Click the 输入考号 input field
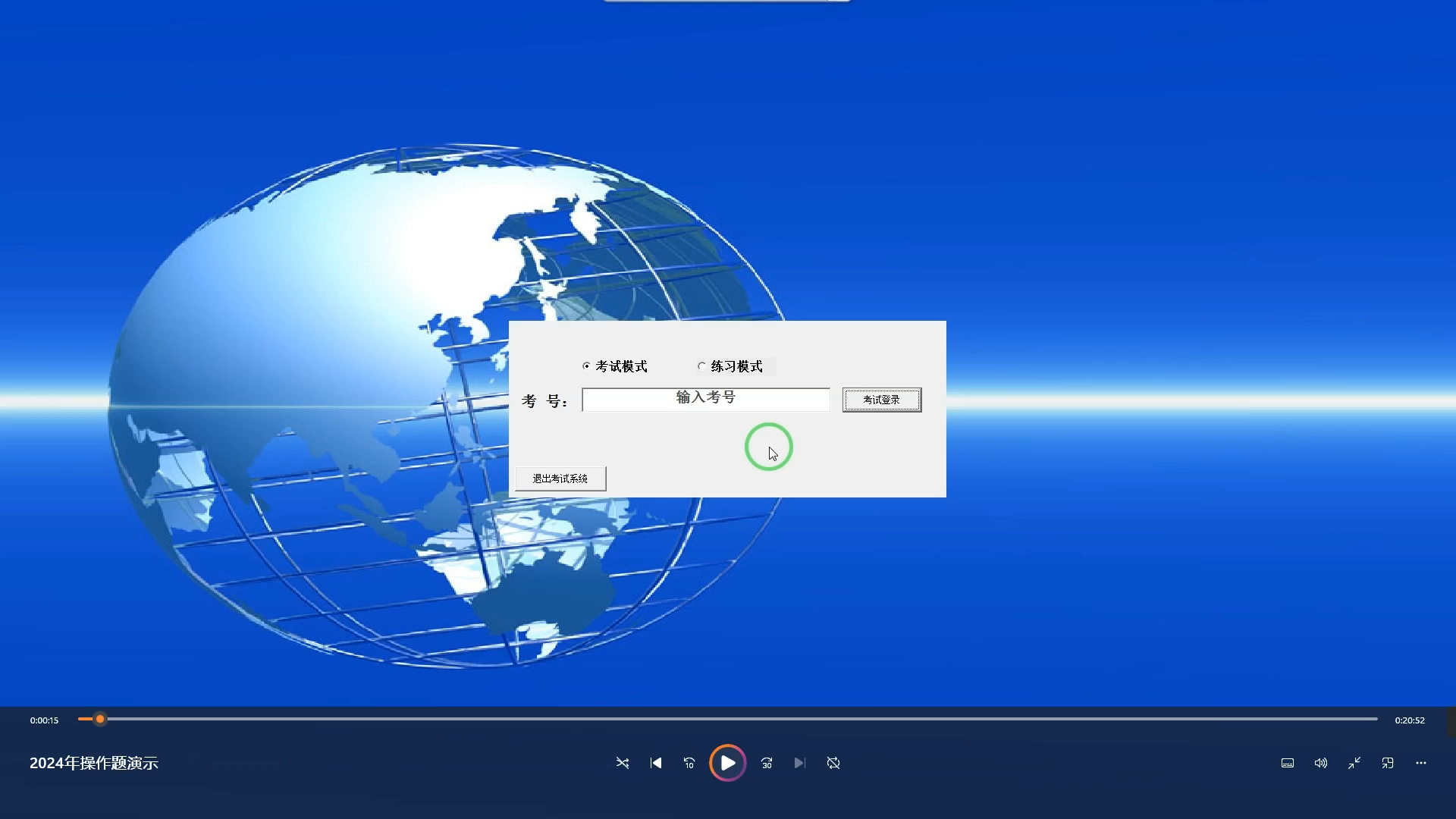Image resolution: width=1456 pixels, height=819 pixels. pos(705,400)
